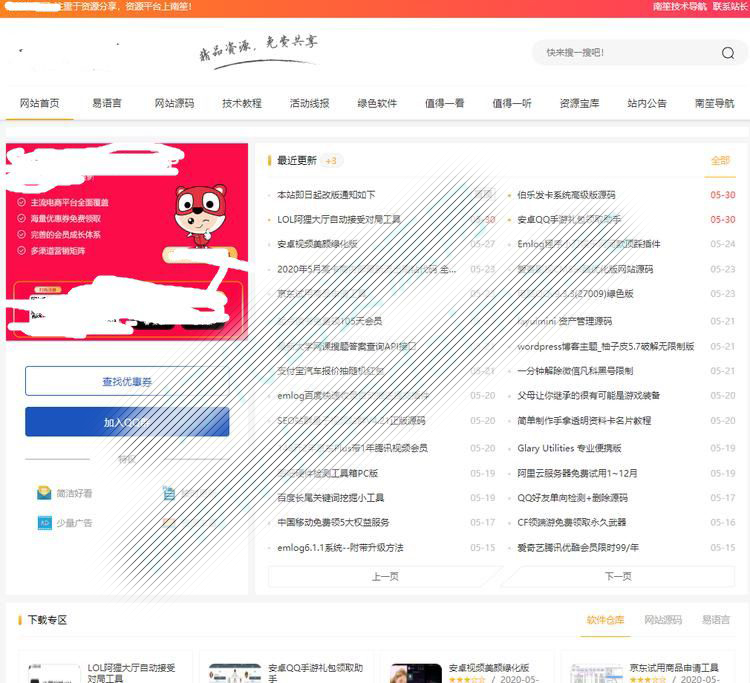Screen dimensions: 750x683
Task: Open 百度长尾关键词挖掘小工具 post
Action: [331, 498]
